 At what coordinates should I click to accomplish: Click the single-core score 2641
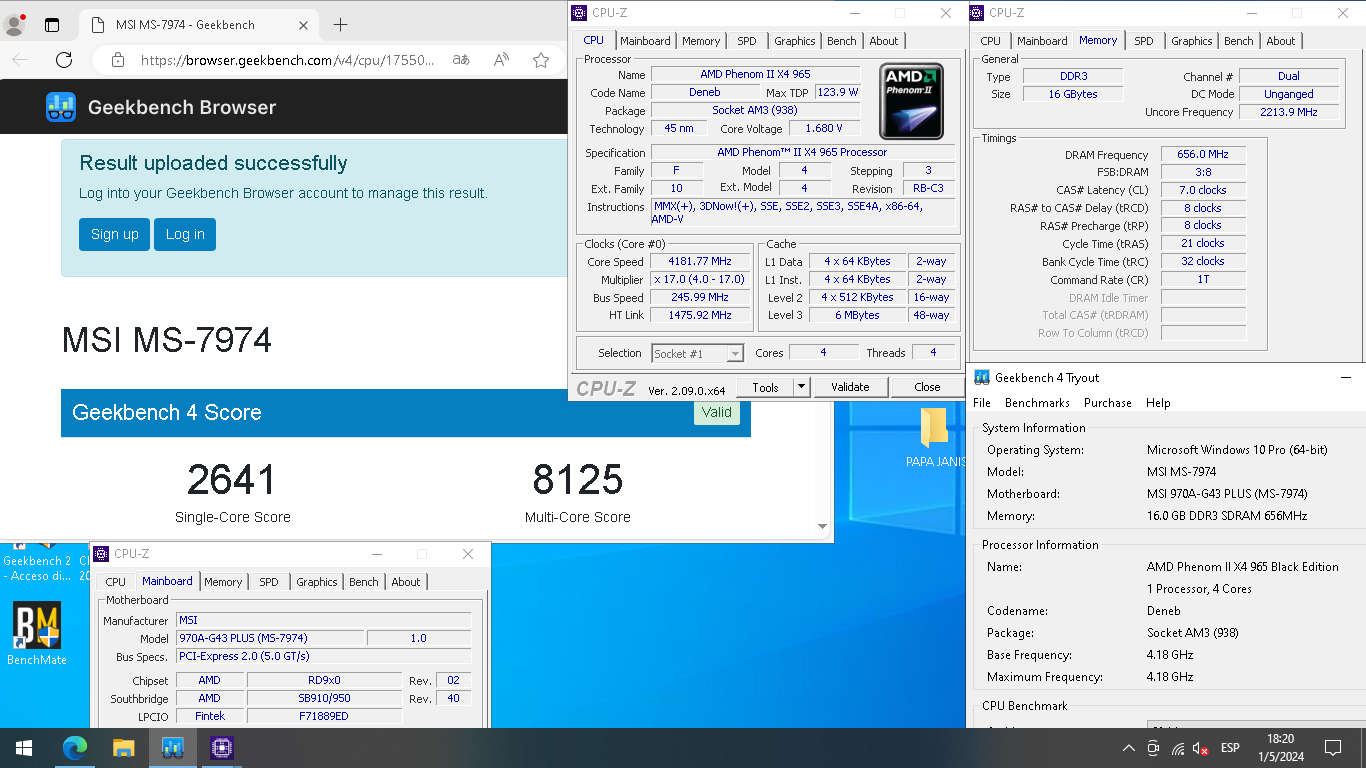point(231,480)
